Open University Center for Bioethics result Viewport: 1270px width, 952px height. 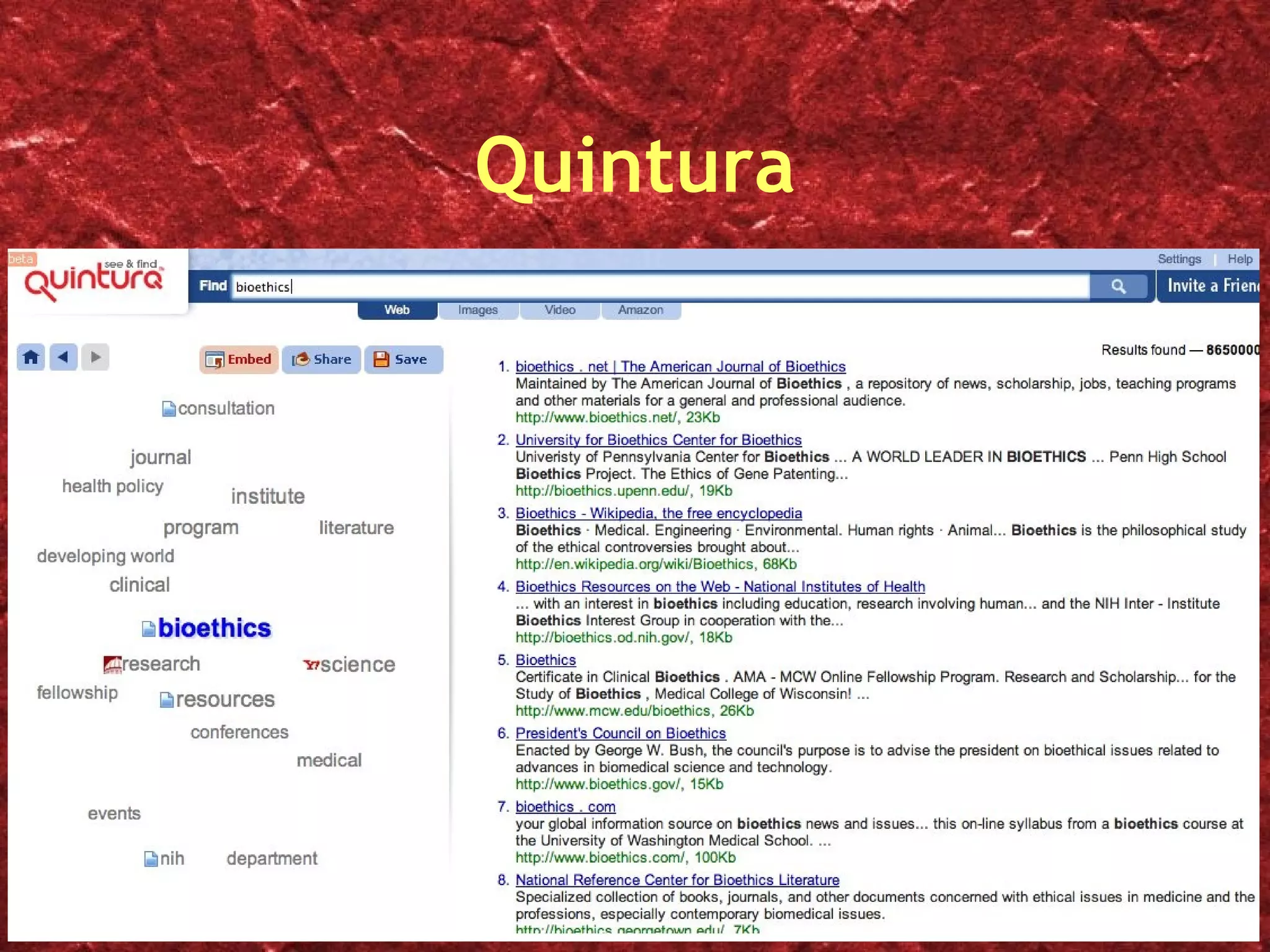659,440
